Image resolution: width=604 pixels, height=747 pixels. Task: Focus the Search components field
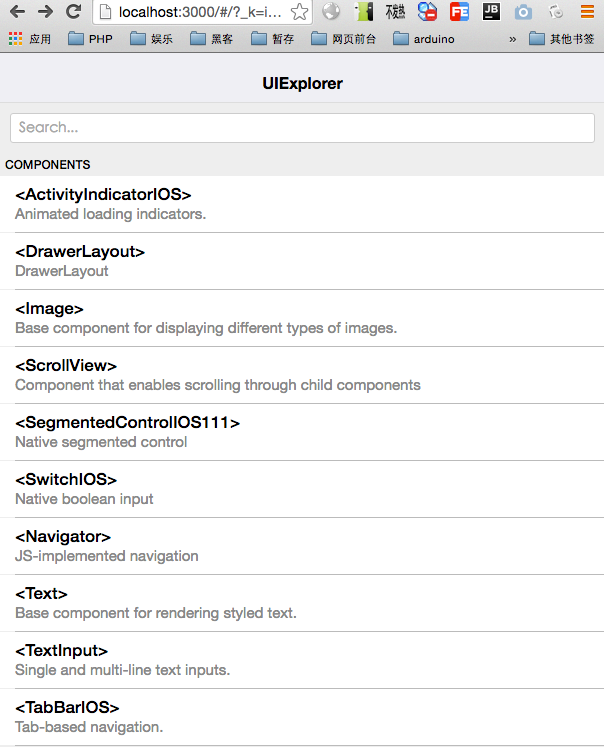pyautogui.click(x=302, y=128)
